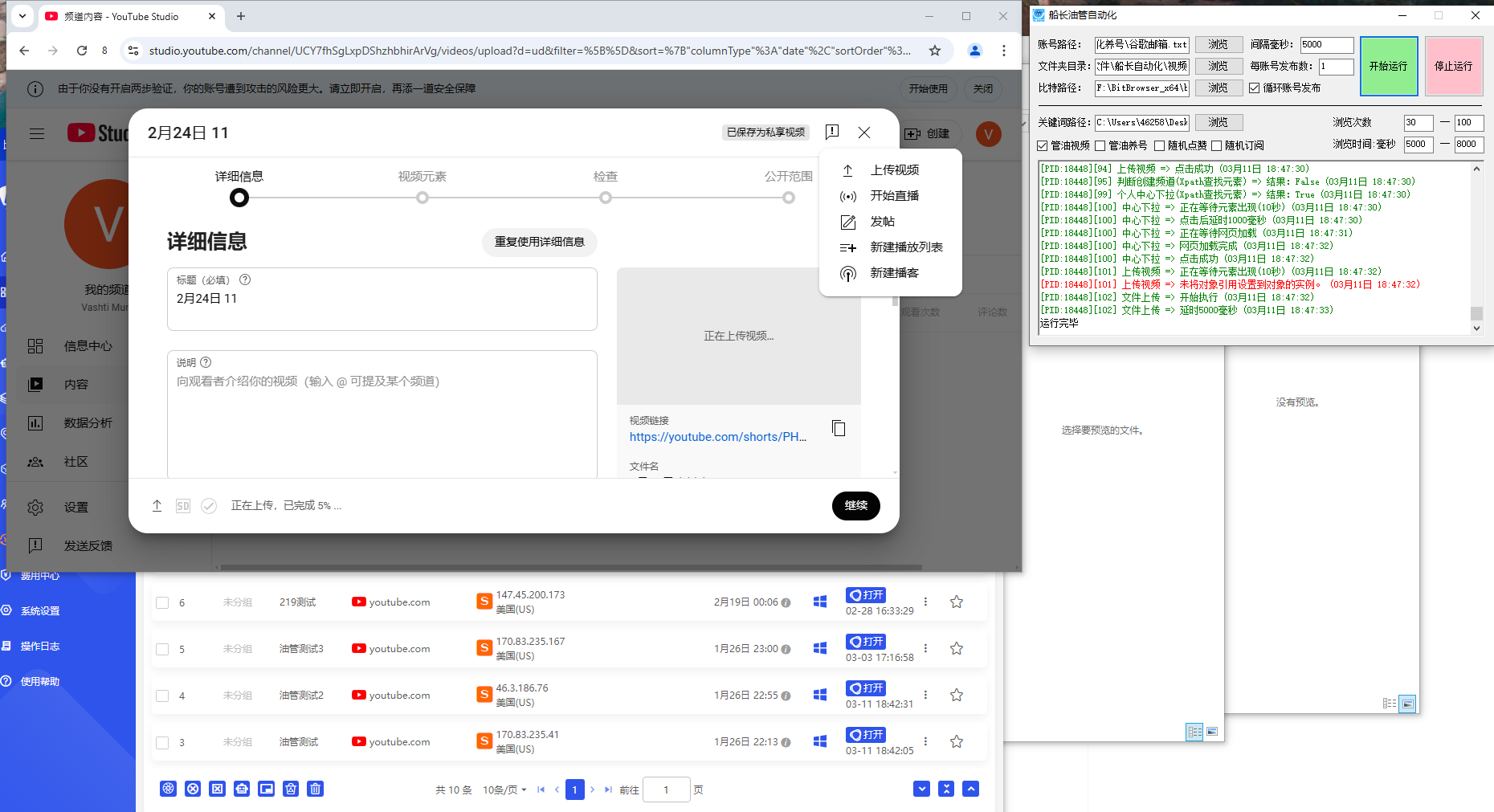Click the help icon next to 标题 (必填)
This screenshot has width=1494, height=812.
tap(245, 280)
